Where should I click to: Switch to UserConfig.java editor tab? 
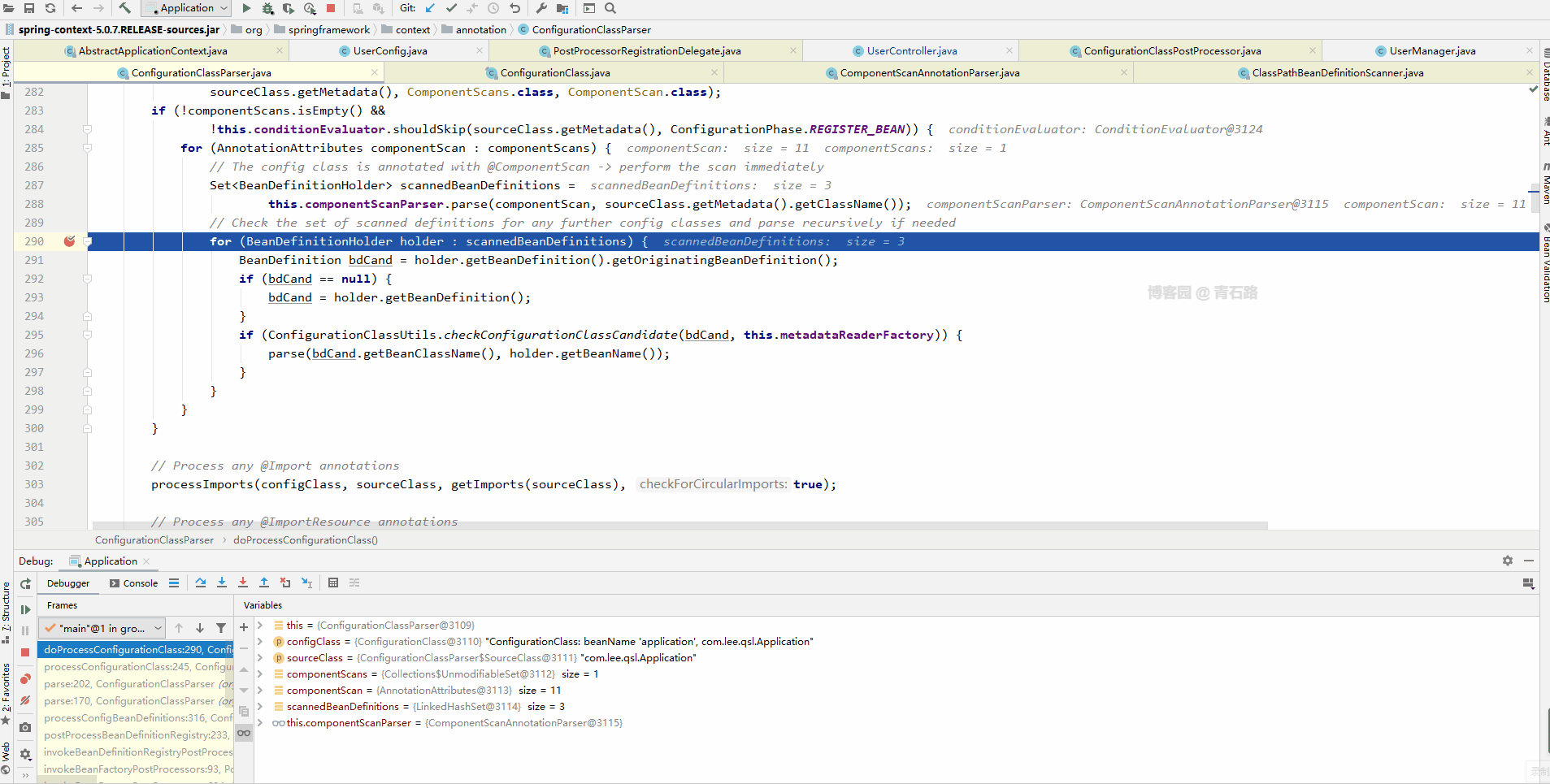pyautogui.click(x=389, y=50)
